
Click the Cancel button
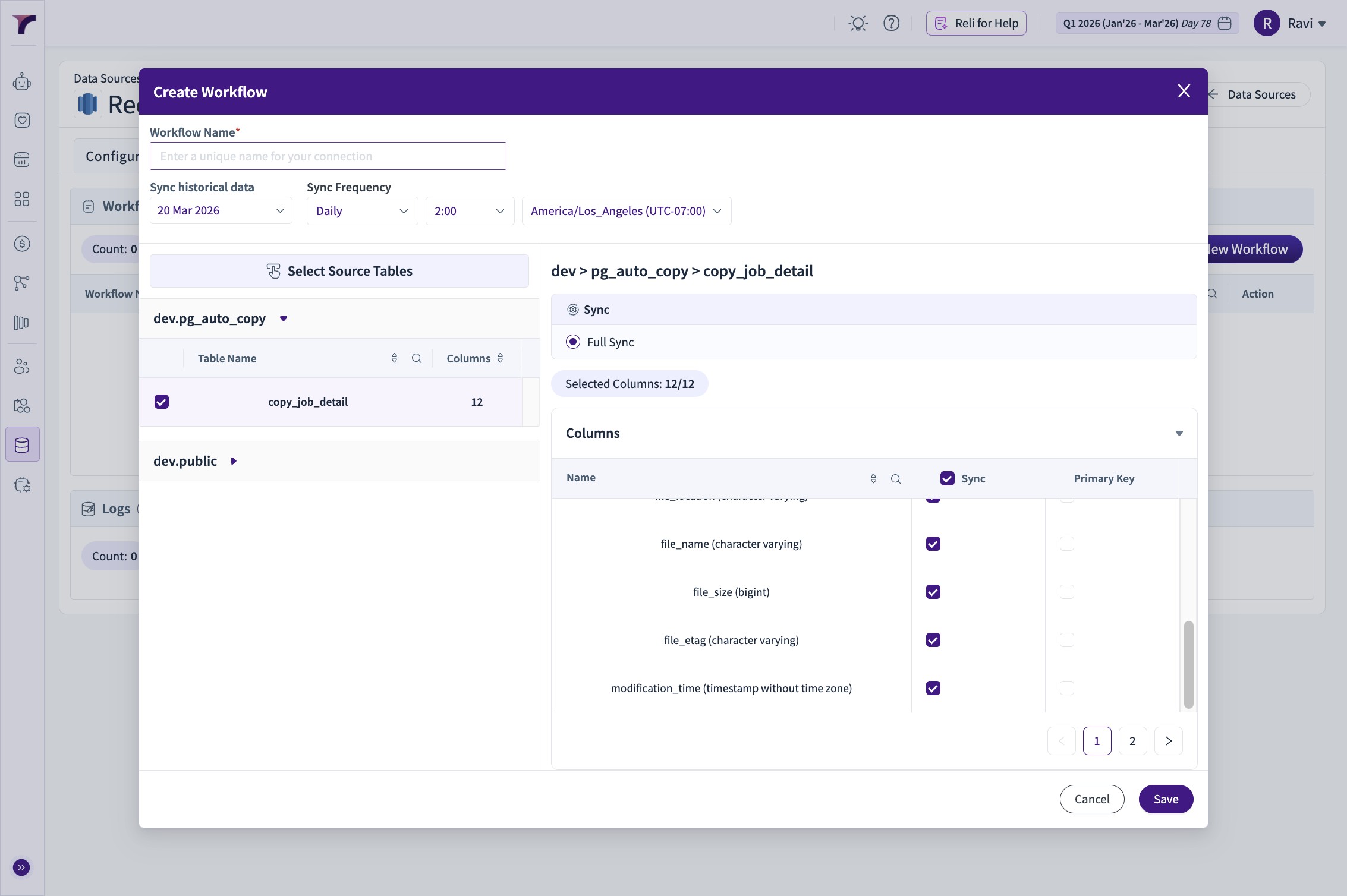point(1091,799)
